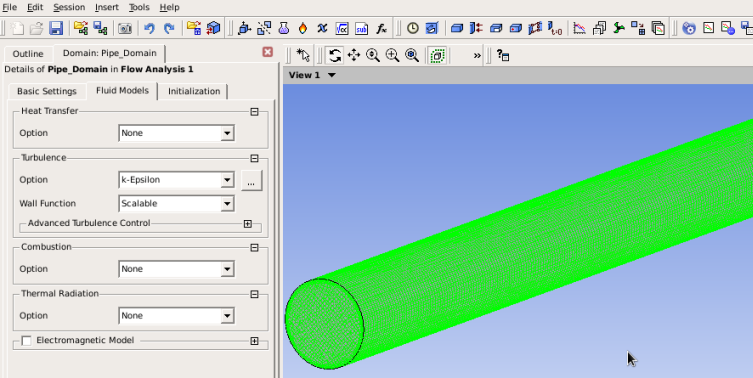Click the turbulence options ellipsis button
Viewport: 753px width, 378px height.
pyautogui.click(x=252, y=181)
